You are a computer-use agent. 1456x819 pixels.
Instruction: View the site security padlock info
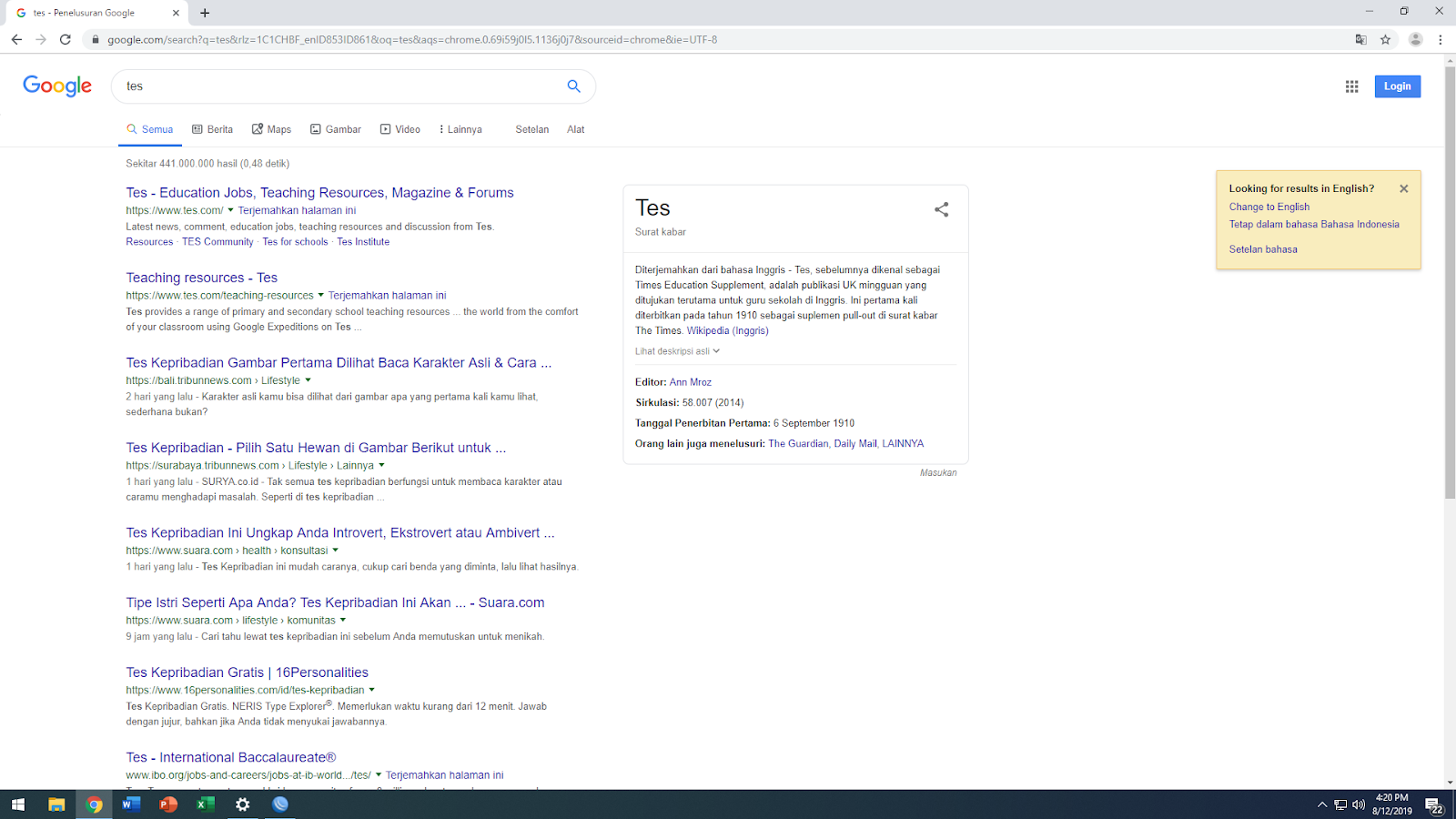coord(95,39)
